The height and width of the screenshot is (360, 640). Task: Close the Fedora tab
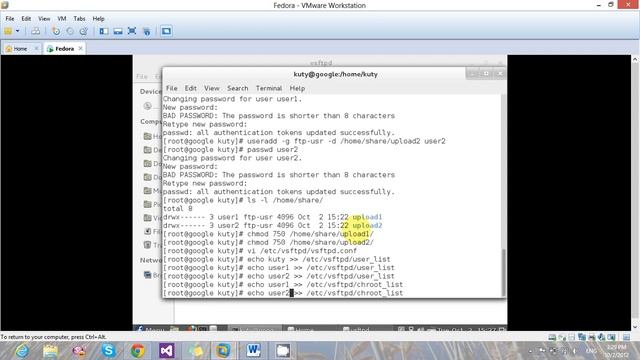click(80, 48)
